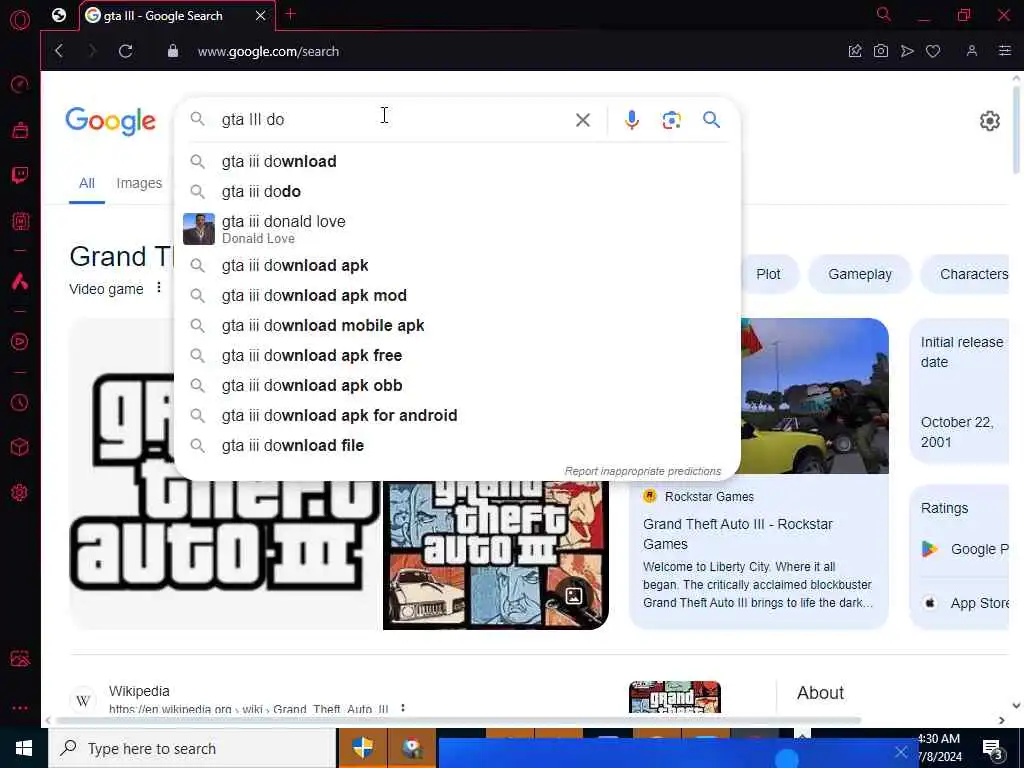1024x768 pixels.
Task: Open GX Control speedometer in the sidebar
Action: [20, 84]
